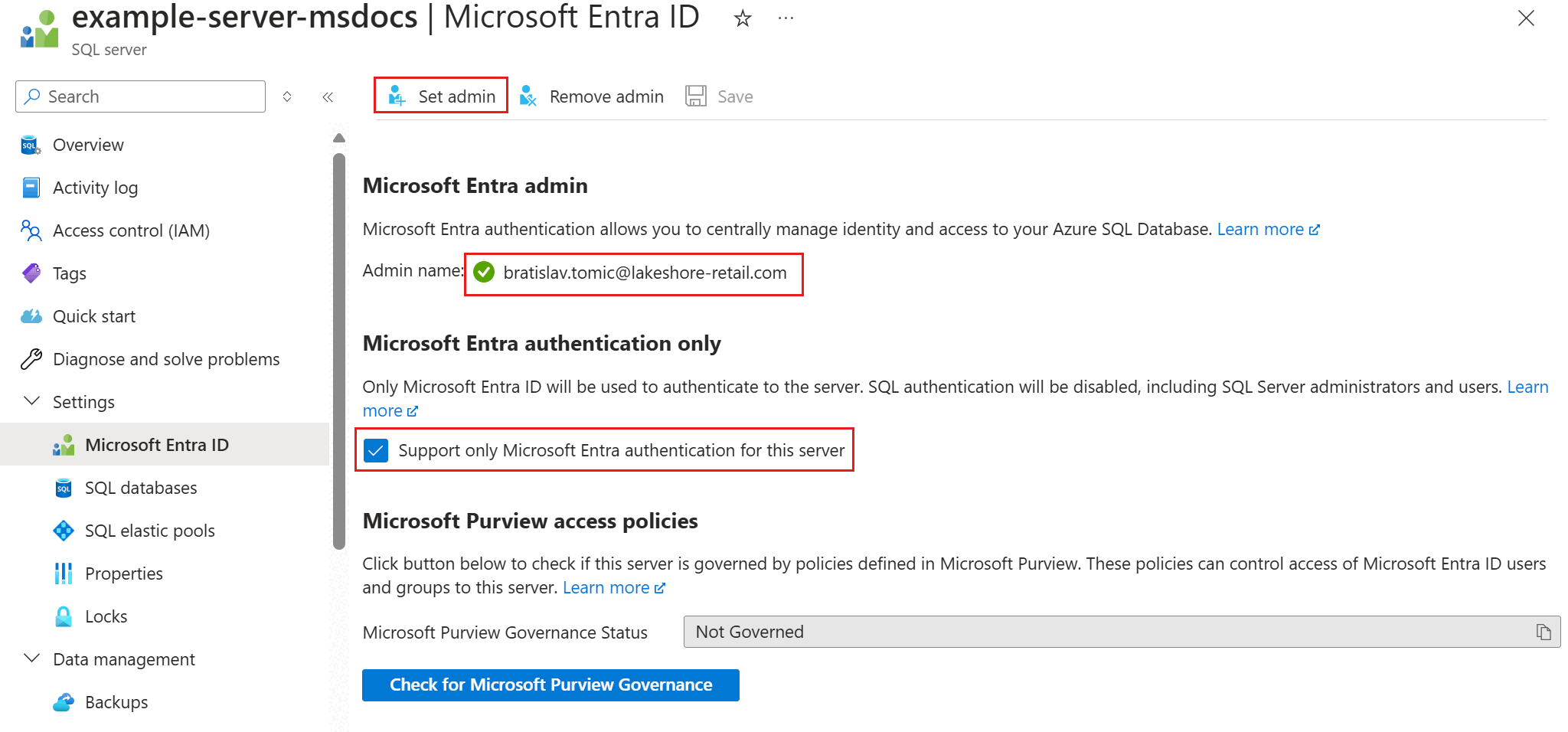Click the Set admin icon
The image size is (1568, 732).
(397, 96)
